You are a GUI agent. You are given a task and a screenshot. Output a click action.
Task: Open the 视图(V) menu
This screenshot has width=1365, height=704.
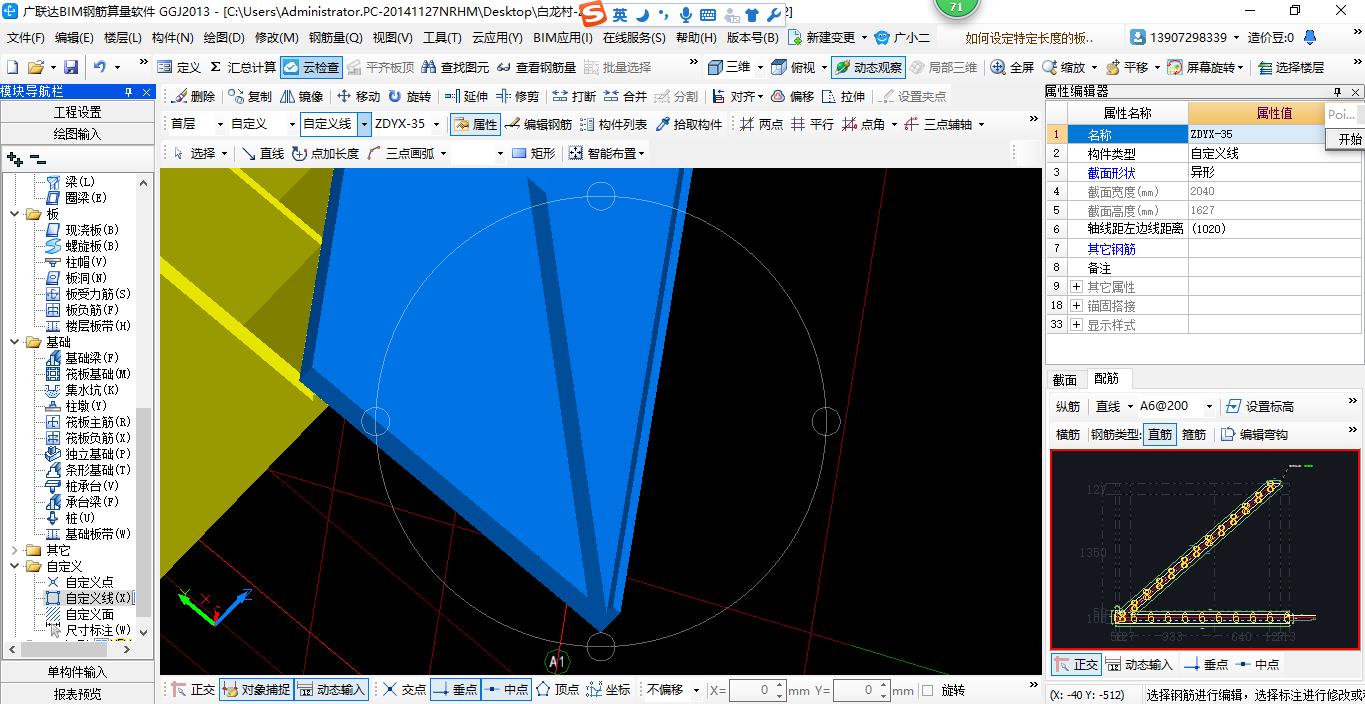pos(392,38)
